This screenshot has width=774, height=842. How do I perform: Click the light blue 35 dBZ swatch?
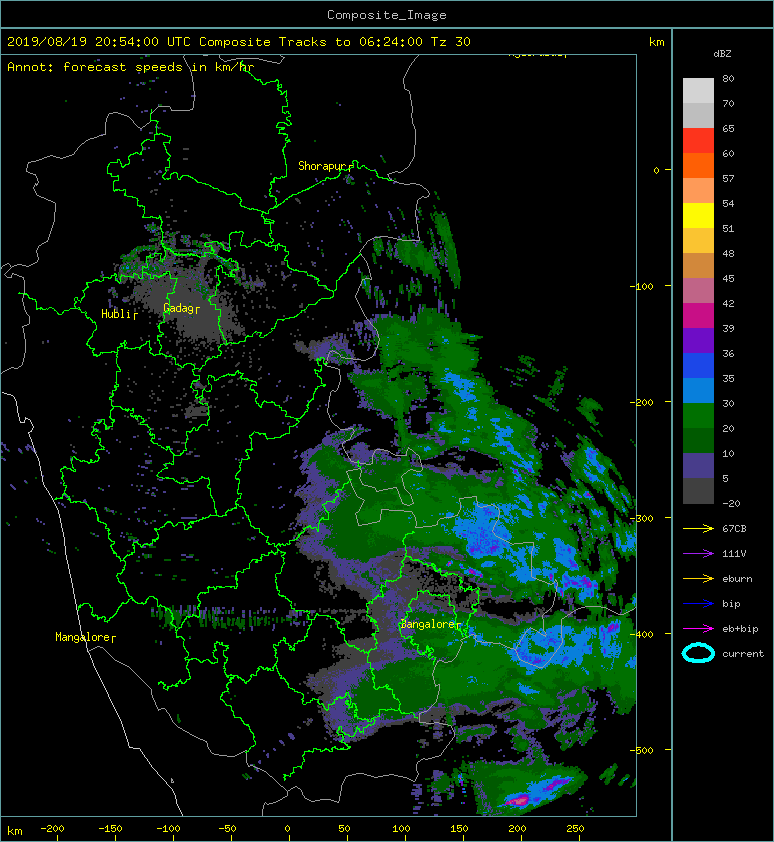698,391
